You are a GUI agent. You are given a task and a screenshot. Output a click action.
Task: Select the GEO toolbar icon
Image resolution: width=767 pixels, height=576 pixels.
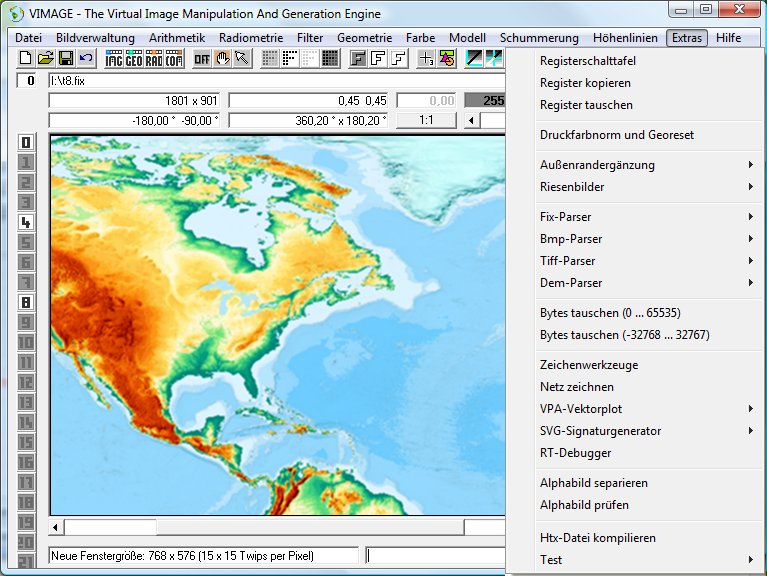(134, 58)
